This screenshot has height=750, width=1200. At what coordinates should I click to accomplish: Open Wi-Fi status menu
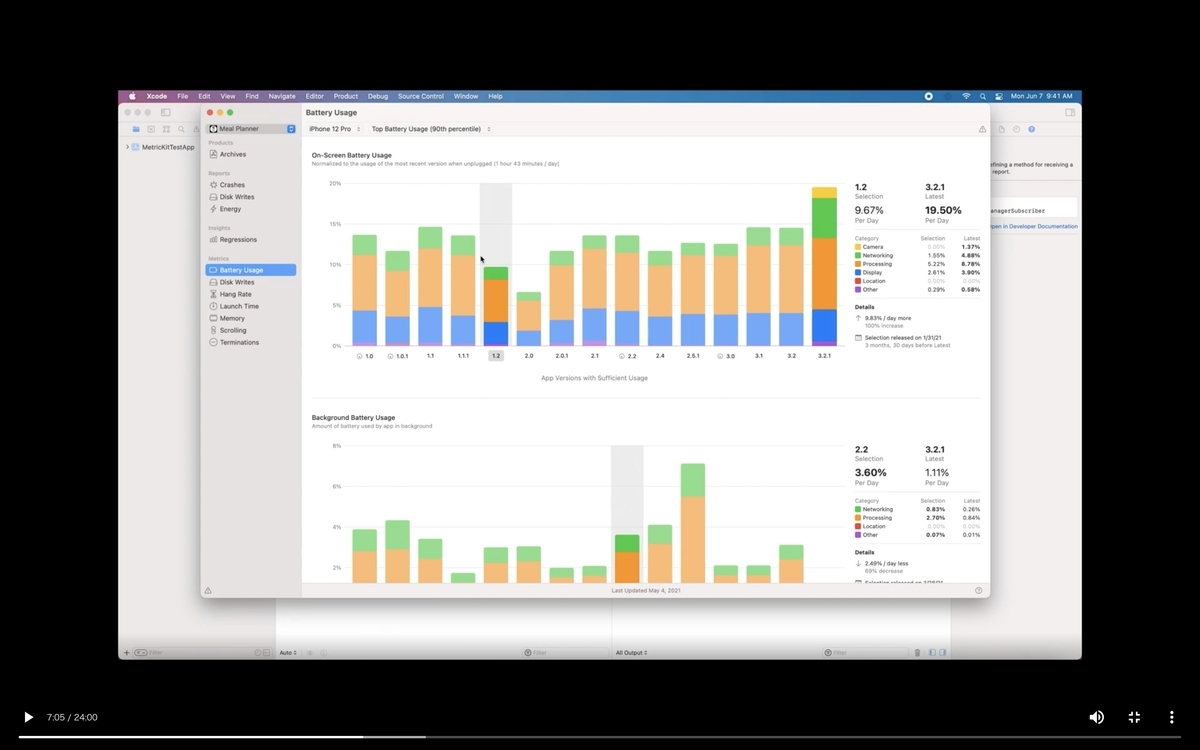pos(966,96)
